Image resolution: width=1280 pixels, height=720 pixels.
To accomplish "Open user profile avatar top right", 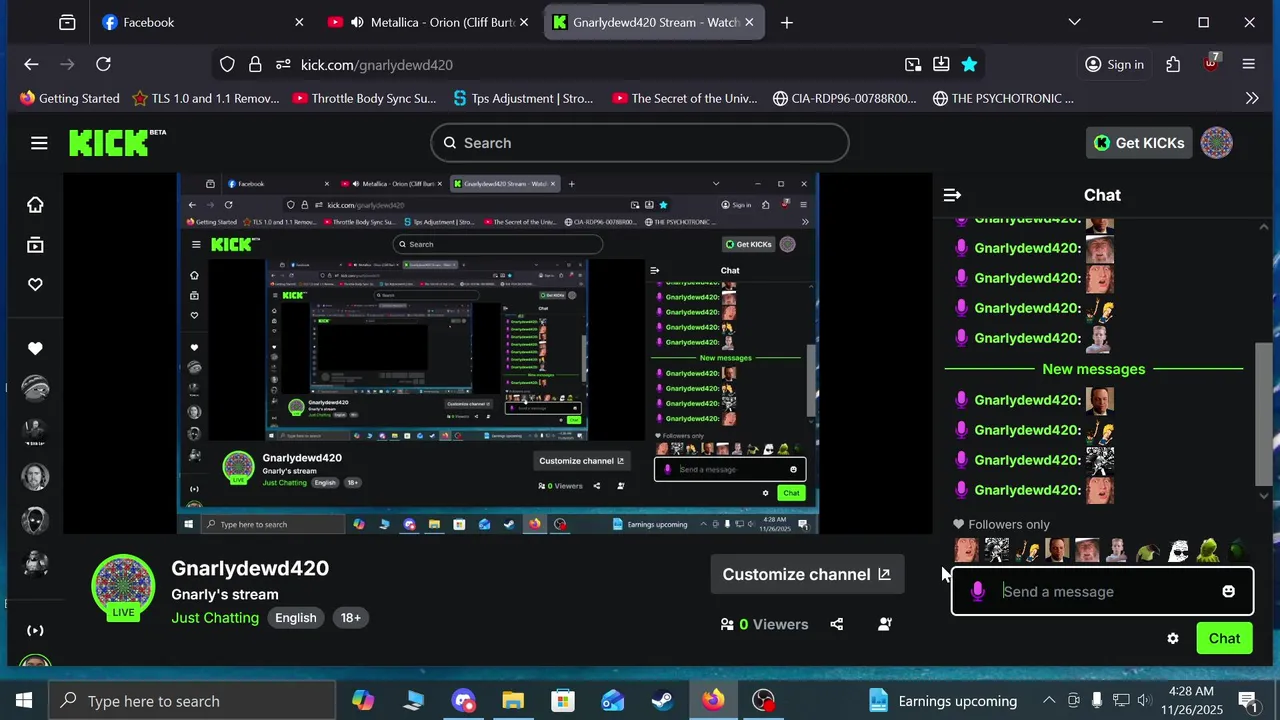I will tap(1216, 143).
